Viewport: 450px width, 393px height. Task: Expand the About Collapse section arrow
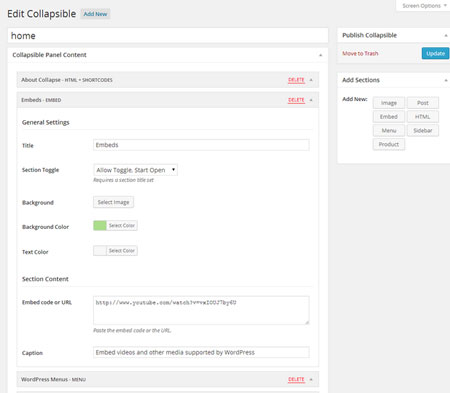click(x=311, y=80)
